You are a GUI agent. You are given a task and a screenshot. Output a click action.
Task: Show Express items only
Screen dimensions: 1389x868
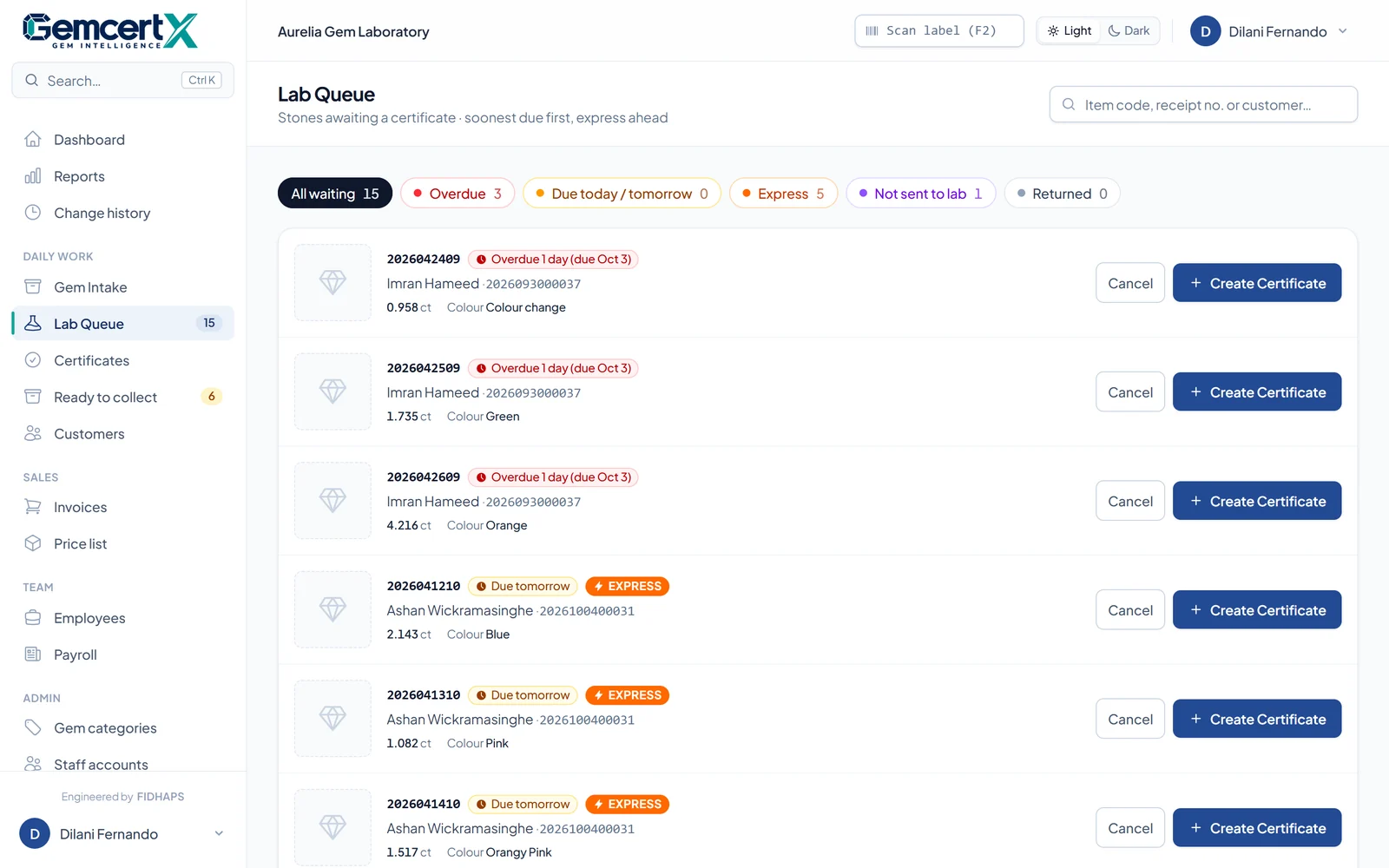[x=783, y=194]
